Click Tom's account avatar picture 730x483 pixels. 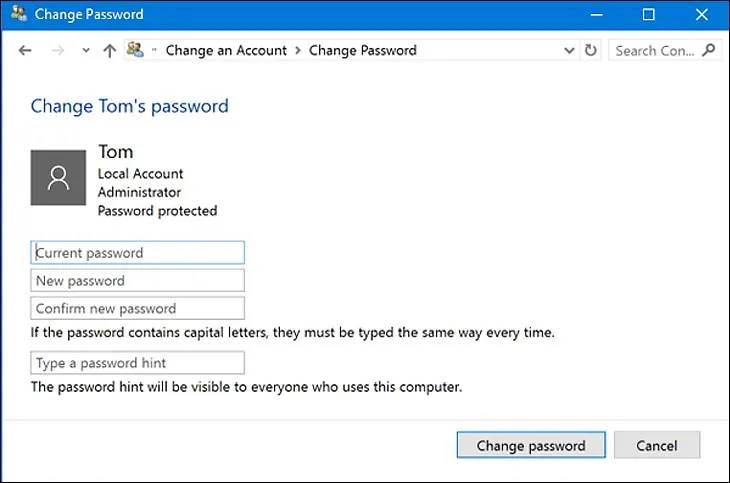58,178
